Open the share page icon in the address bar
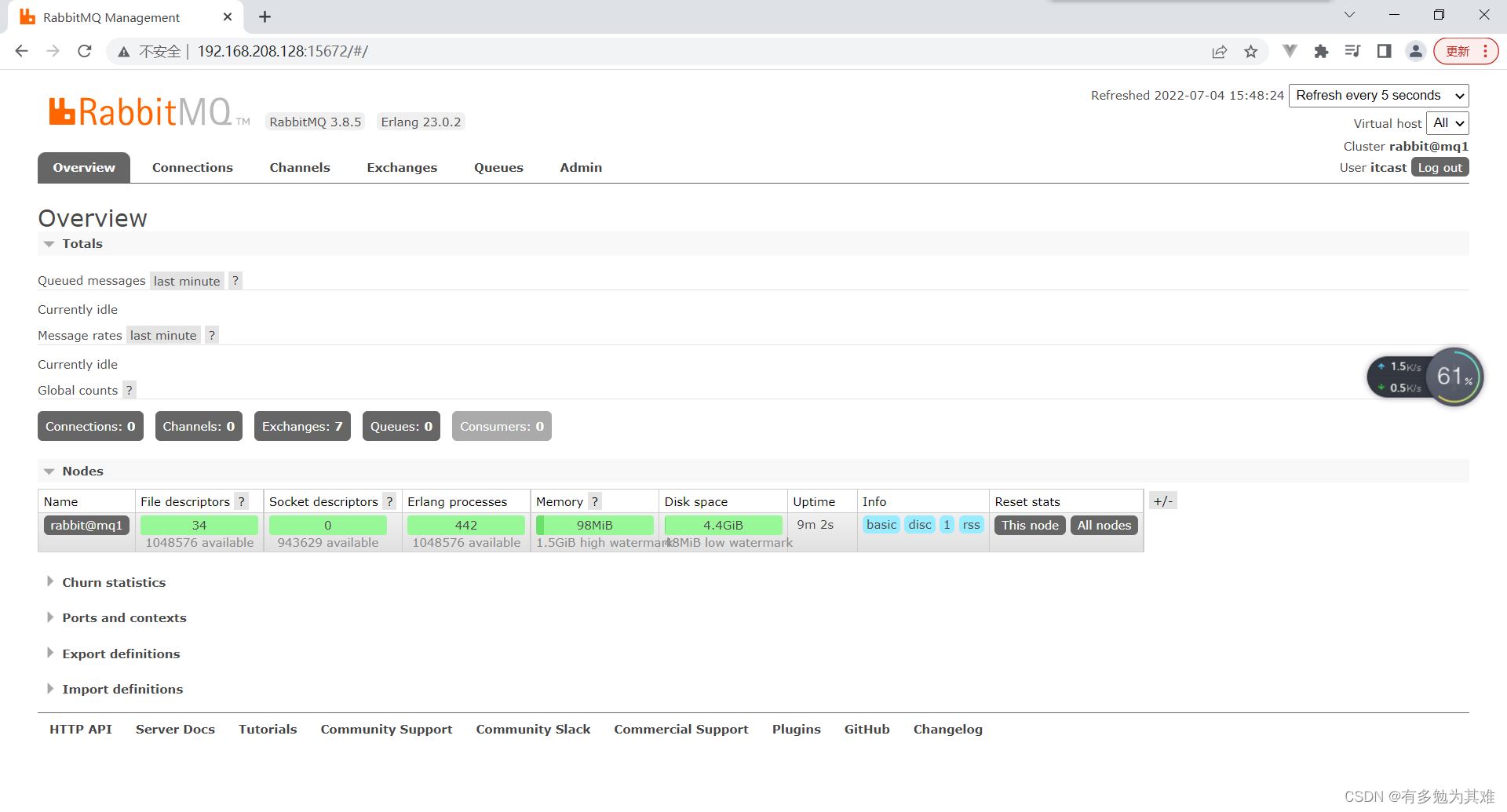The width and height of the screenshot is (1507, 812). (1219, 52)
